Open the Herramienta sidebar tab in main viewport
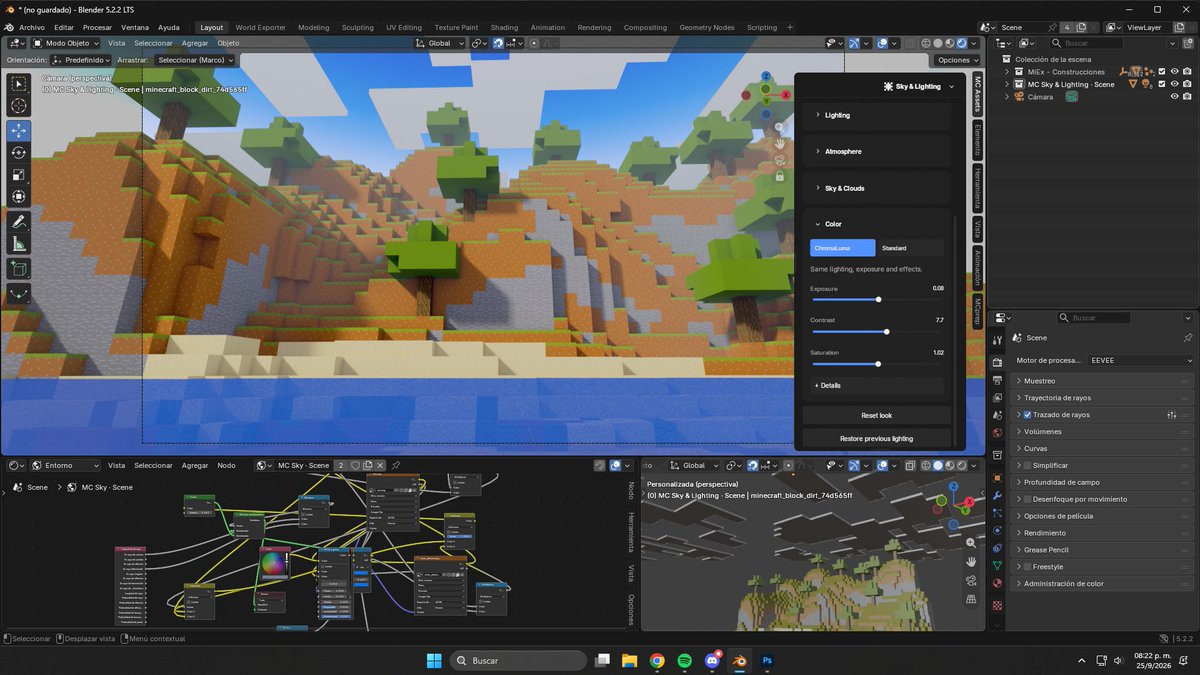 click(x=978, y=187)
